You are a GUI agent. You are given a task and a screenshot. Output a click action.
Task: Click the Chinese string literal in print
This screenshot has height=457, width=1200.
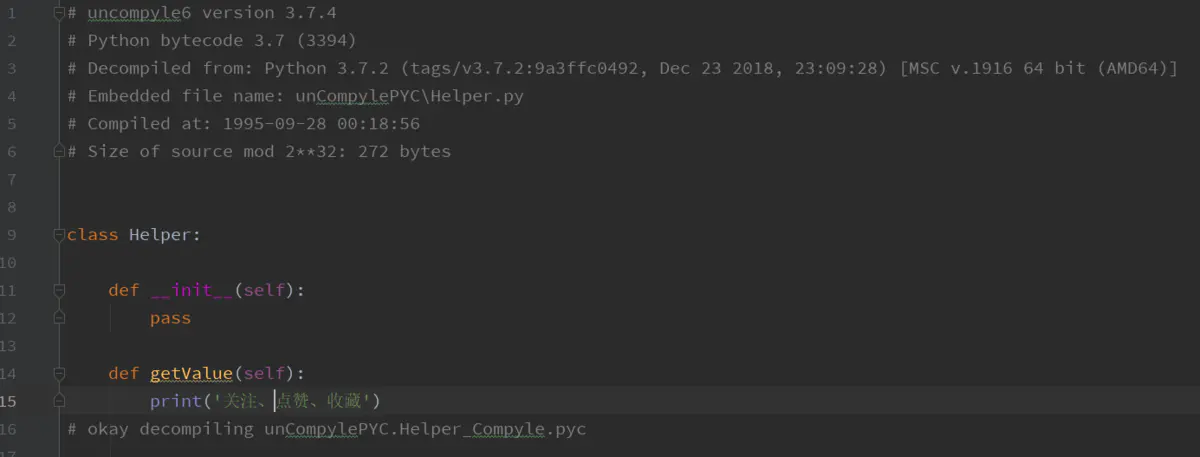(x=291, y=401)
